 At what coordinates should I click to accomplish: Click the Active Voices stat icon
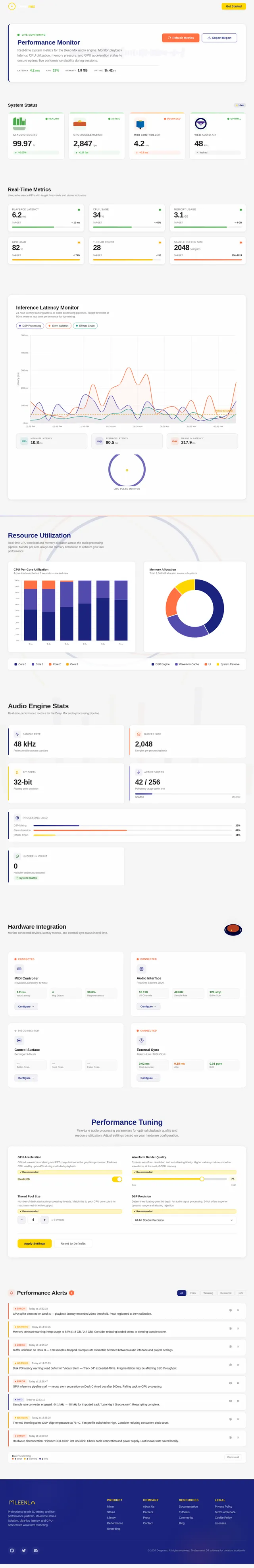[x=138, y=772]
